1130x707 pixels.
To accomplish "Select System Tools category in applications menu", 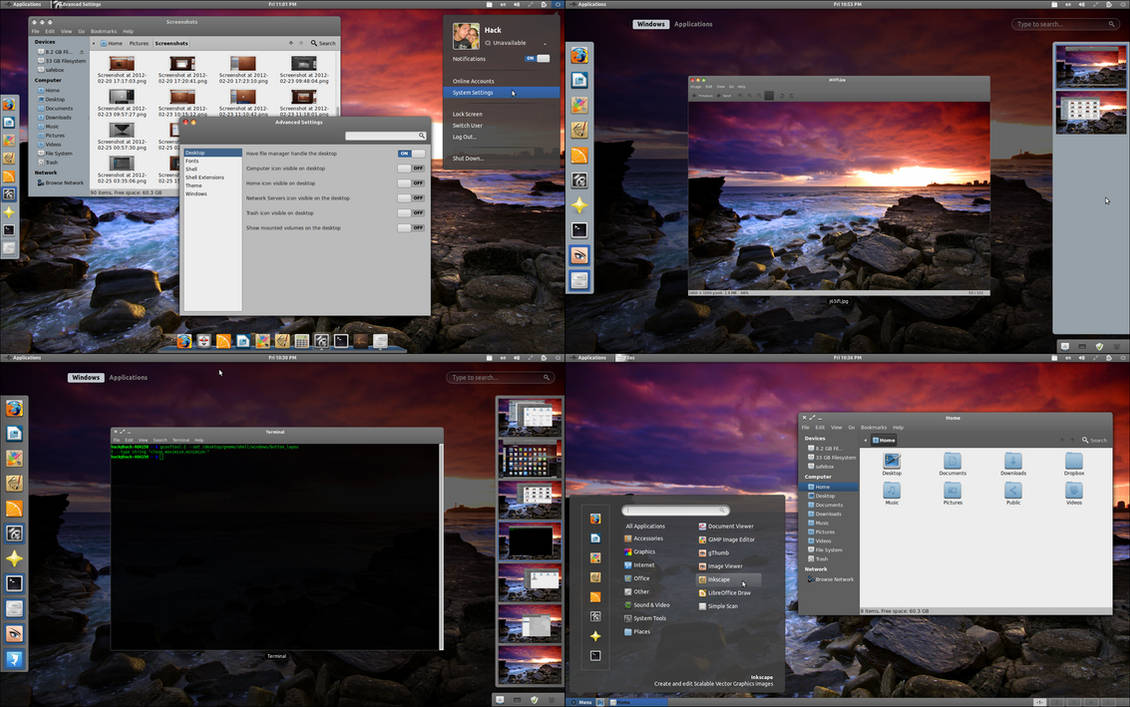I will (645, 618).
